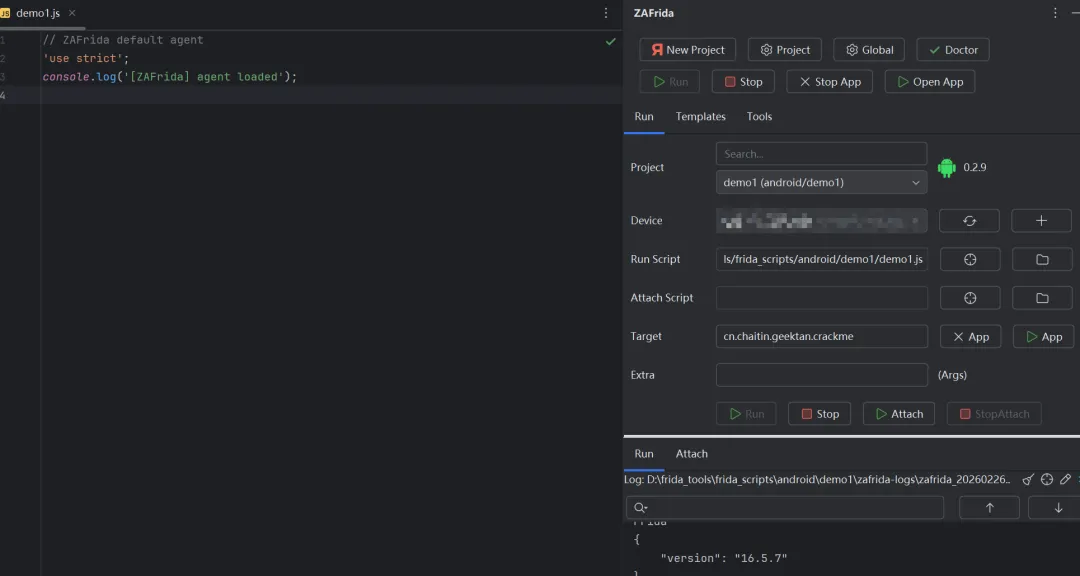Open the Tools tab
Image resolution: width=1080 pixels, height=576 pixels.
click(759, 117)
